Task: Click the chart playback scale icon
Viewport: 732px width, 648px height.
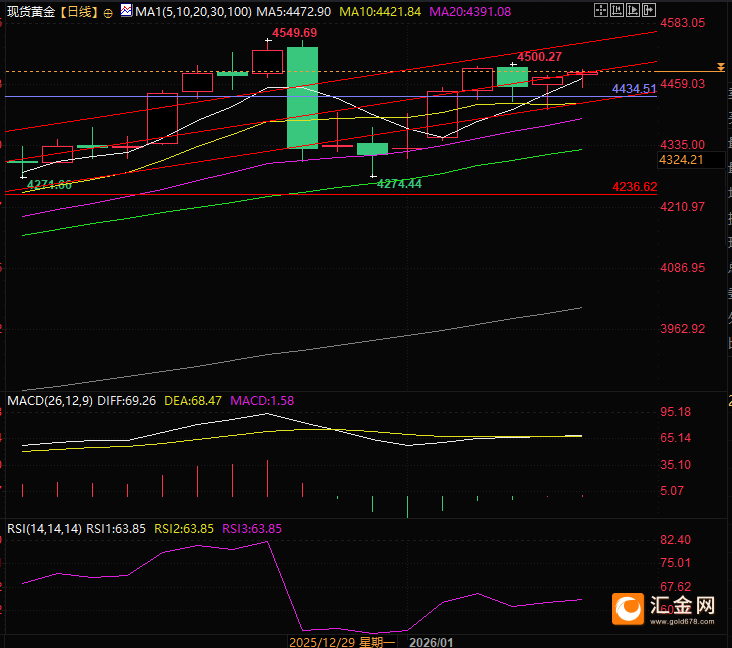Action: pyautogui.click(x=633, y=10)
